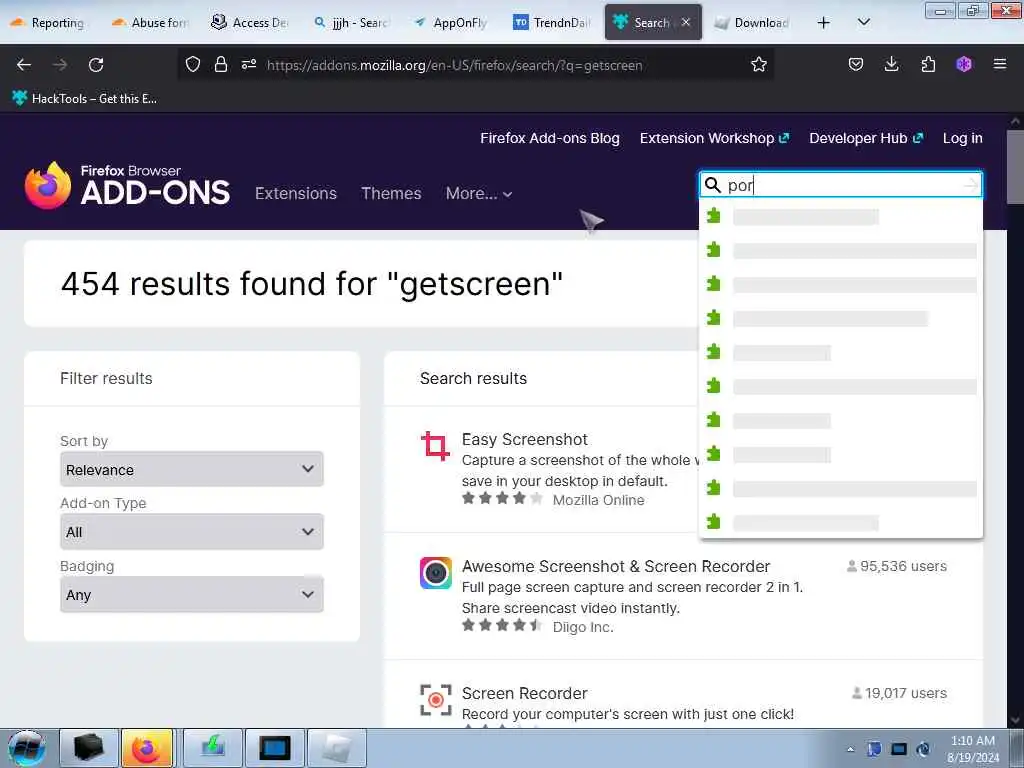This screenshot has width=1024, height=768.
Task: Switch to the Download tab
Action: coord(752,22)
